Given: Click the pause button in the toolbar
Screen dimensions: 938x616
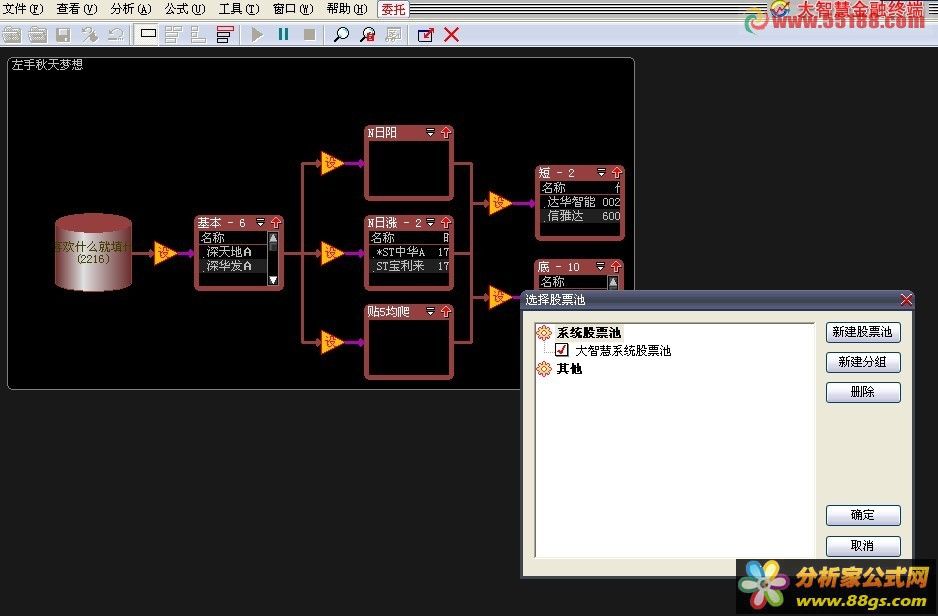Looking at the screenshot, I should click(x=284, y=35).
